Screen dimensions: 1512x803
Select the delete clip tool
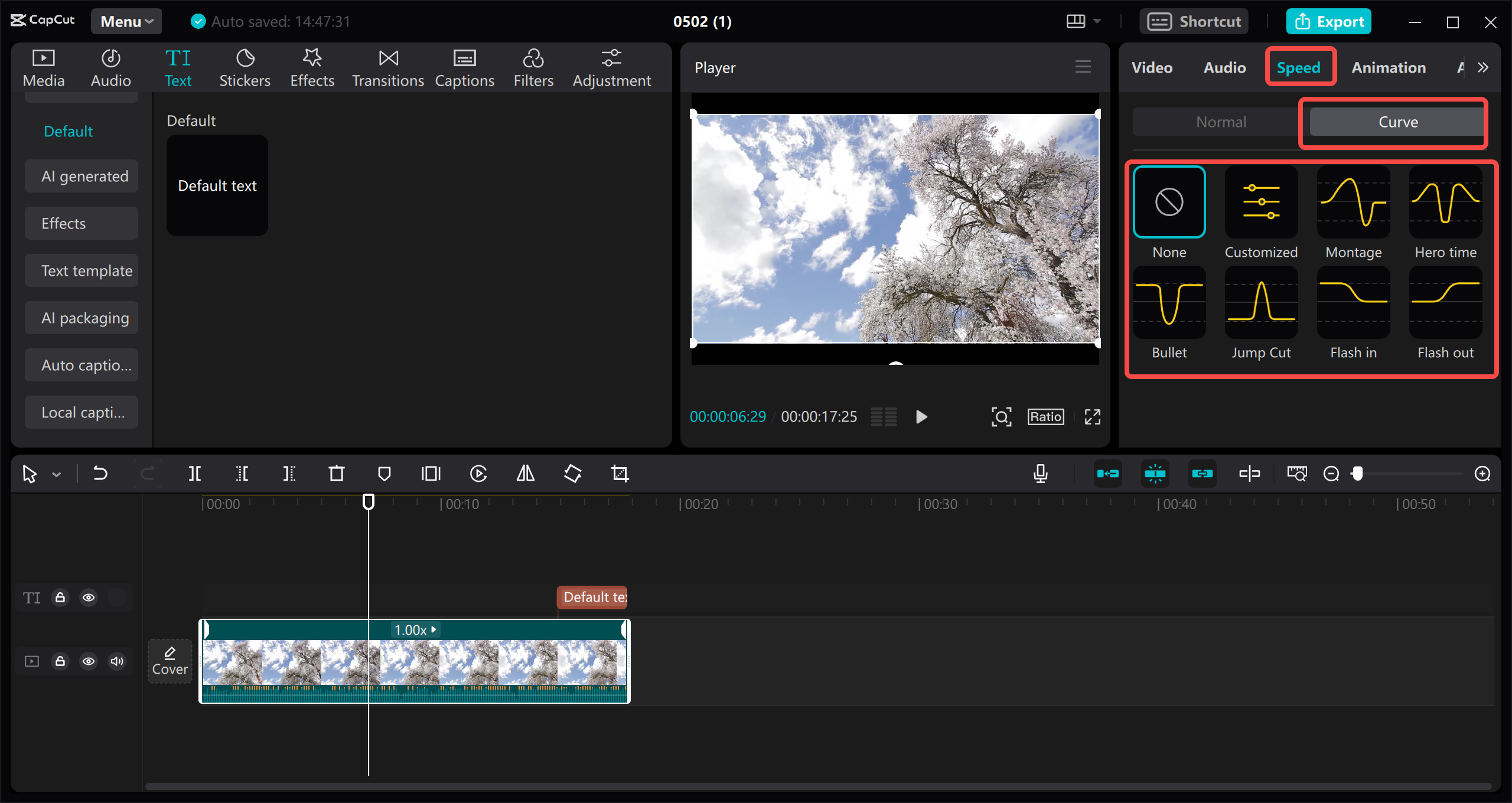coord(336,473)
